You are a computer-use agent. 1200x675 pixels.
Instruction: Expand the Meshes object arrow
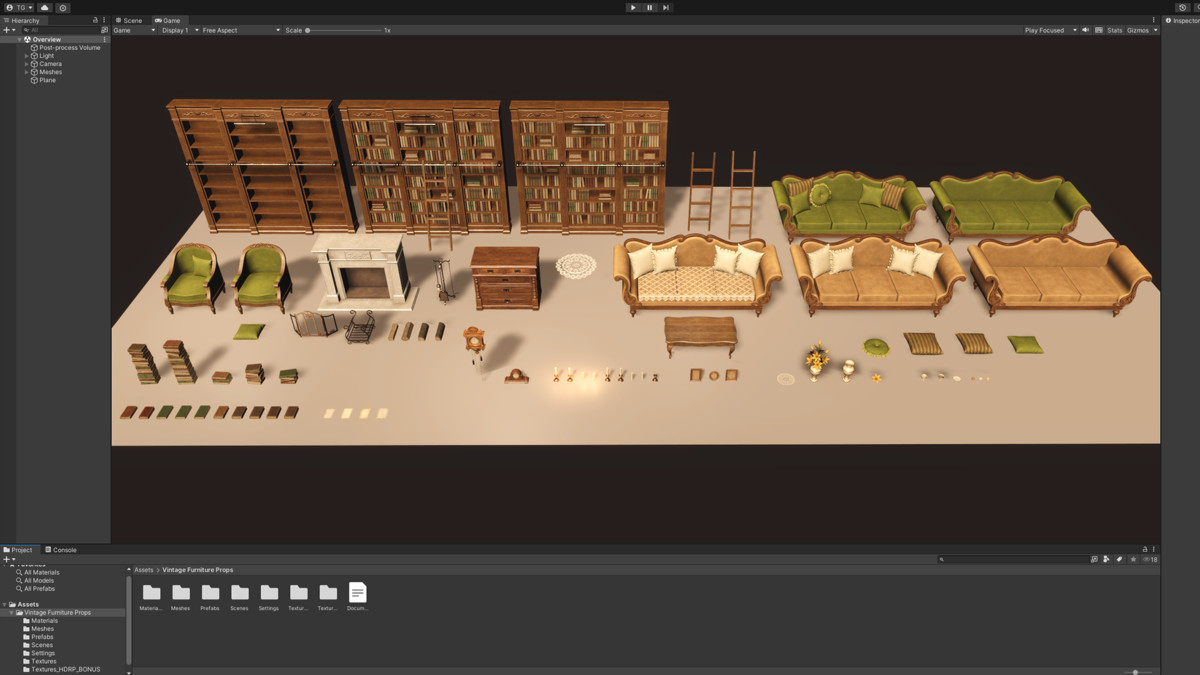27,72
